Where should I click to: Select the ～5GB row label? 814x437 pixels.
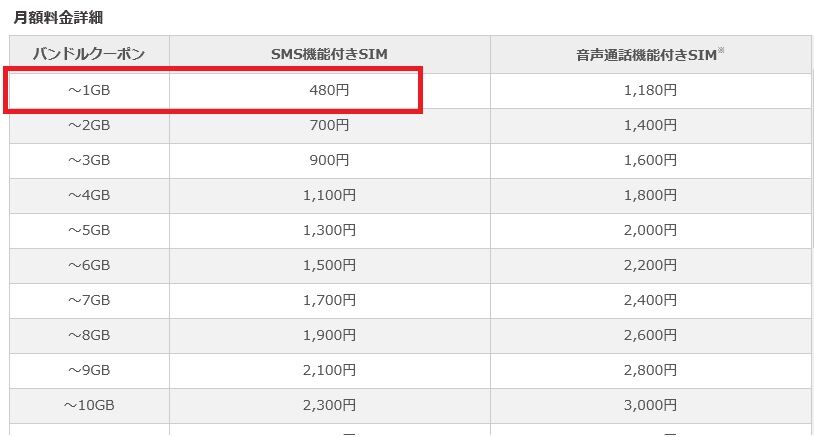click(89, 230)
